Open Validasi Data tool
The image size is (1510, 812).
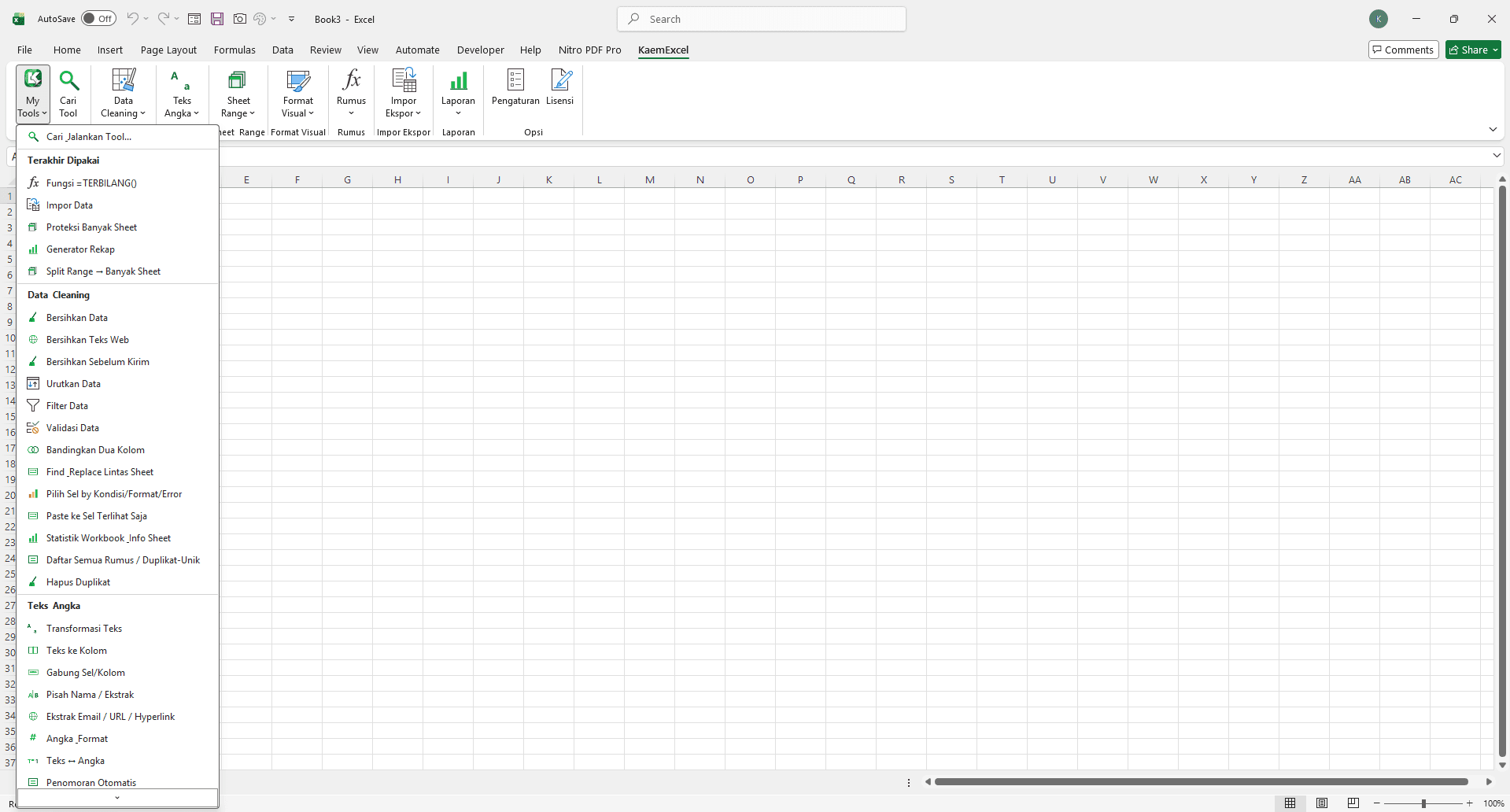point(117,428)
